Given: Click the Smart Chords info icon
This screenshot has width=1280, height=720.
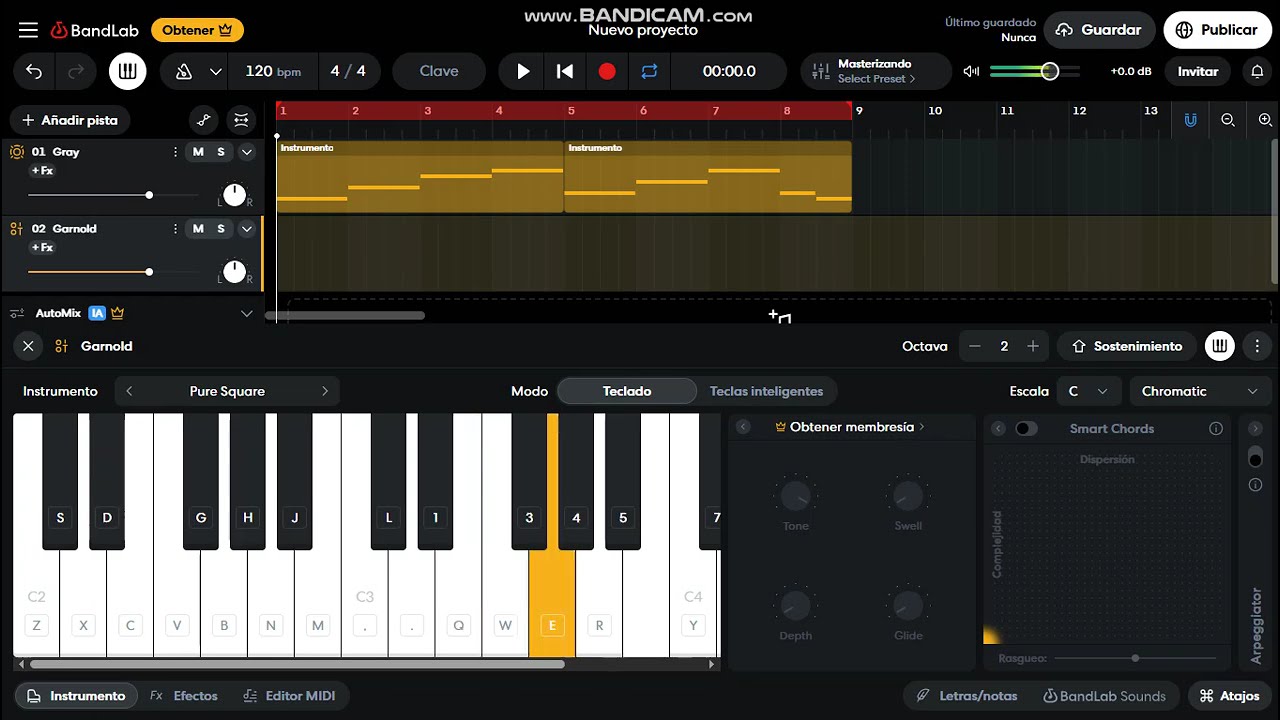Looking at the screenshot, I should [1216, 428].
